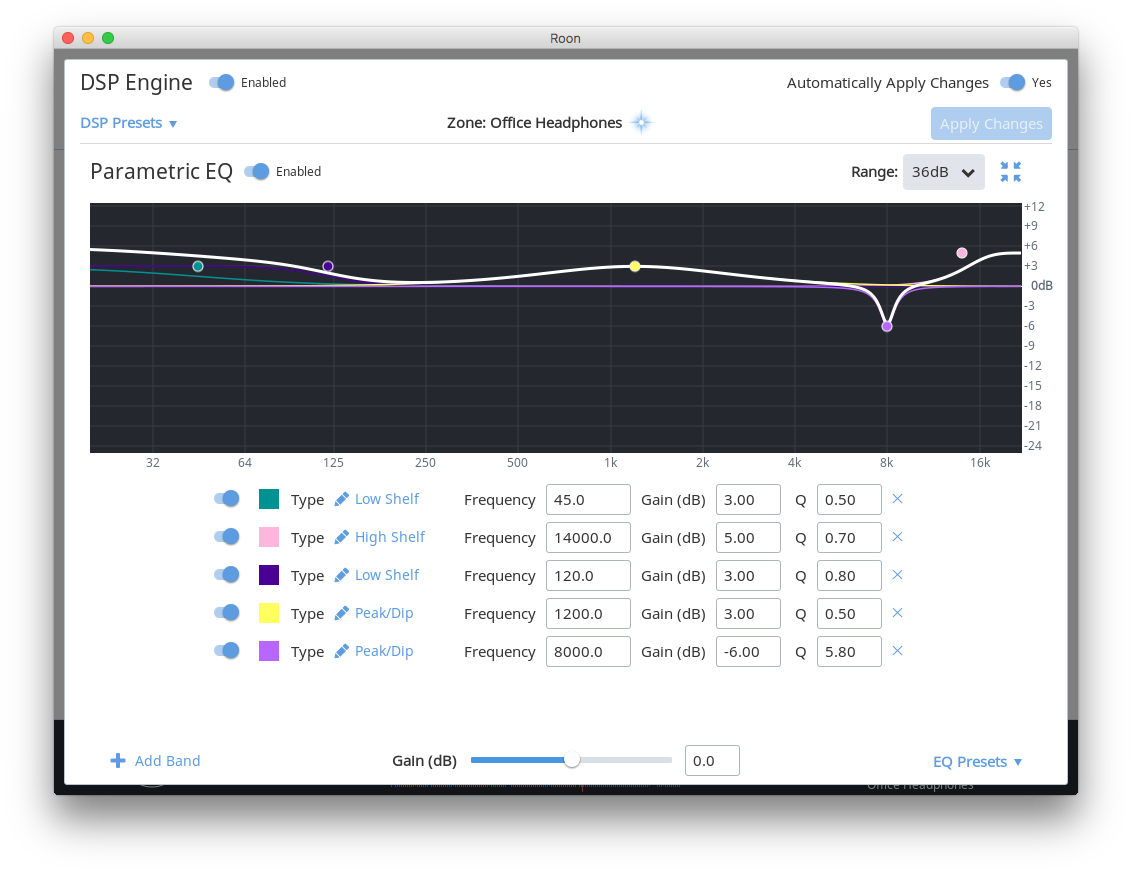The height and width of the screenshot is (869, 1131).
Task: Click the plus icon to add band
Action: point(118,761)
